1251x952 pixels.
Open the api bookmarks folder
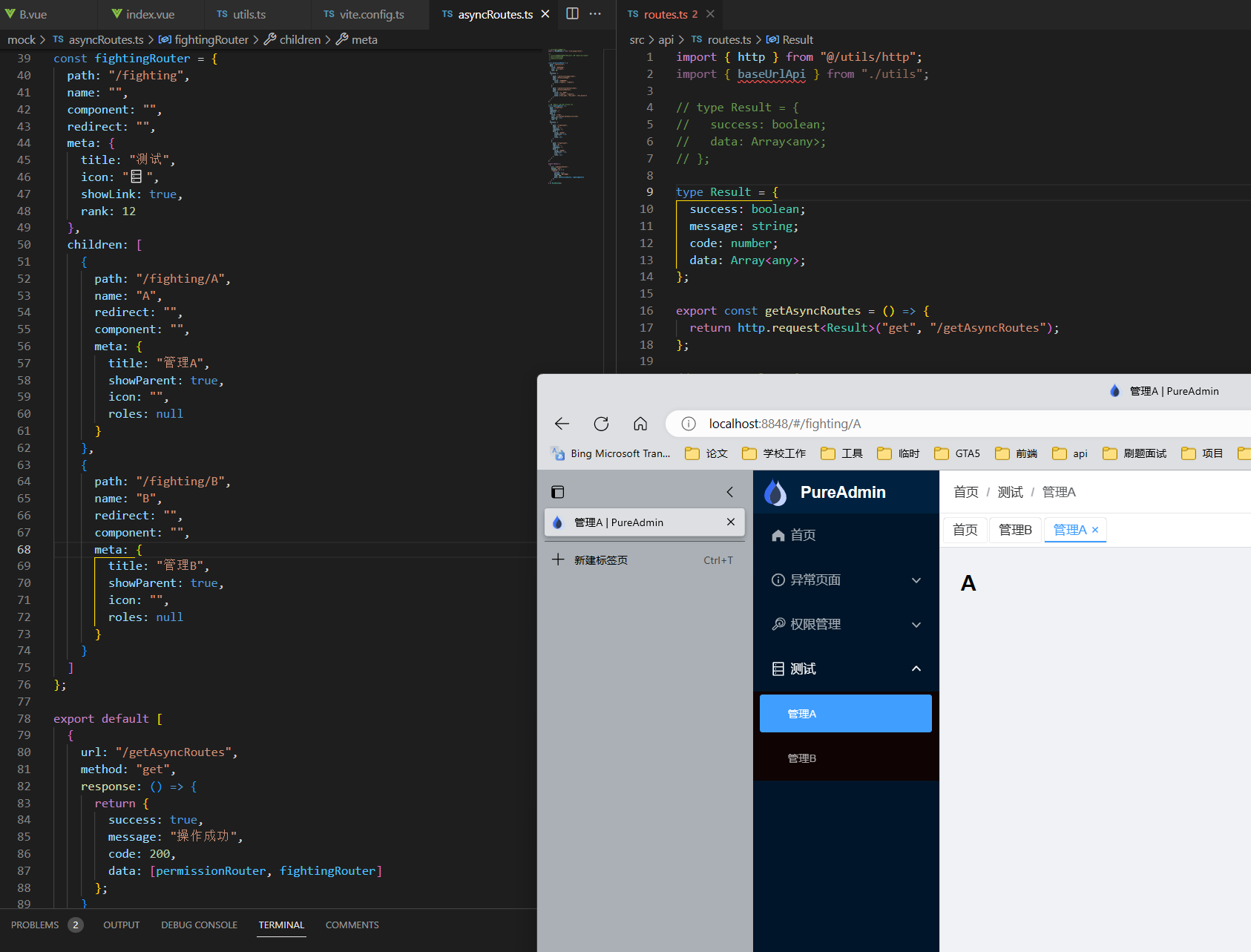pyautogui.click(x=1070, y=453)
